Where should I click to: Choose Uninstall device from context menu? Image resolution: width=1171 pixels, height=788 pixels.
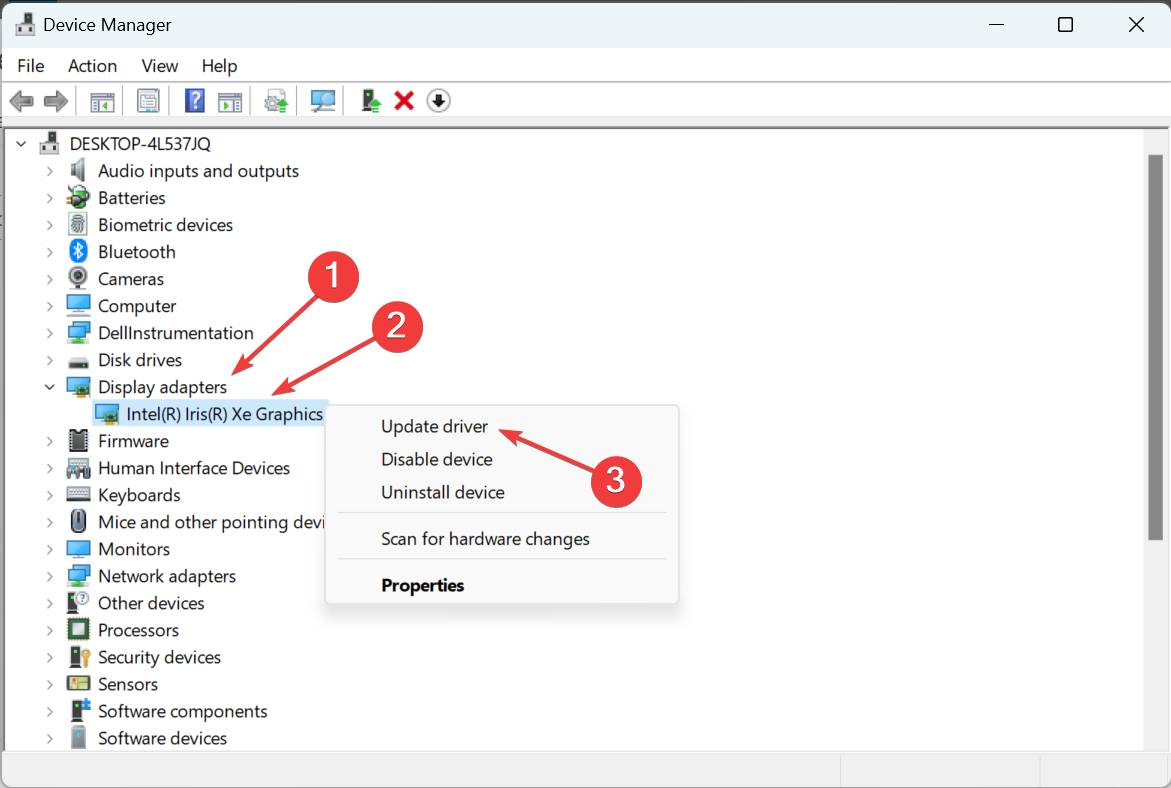(x=443, y=492)
